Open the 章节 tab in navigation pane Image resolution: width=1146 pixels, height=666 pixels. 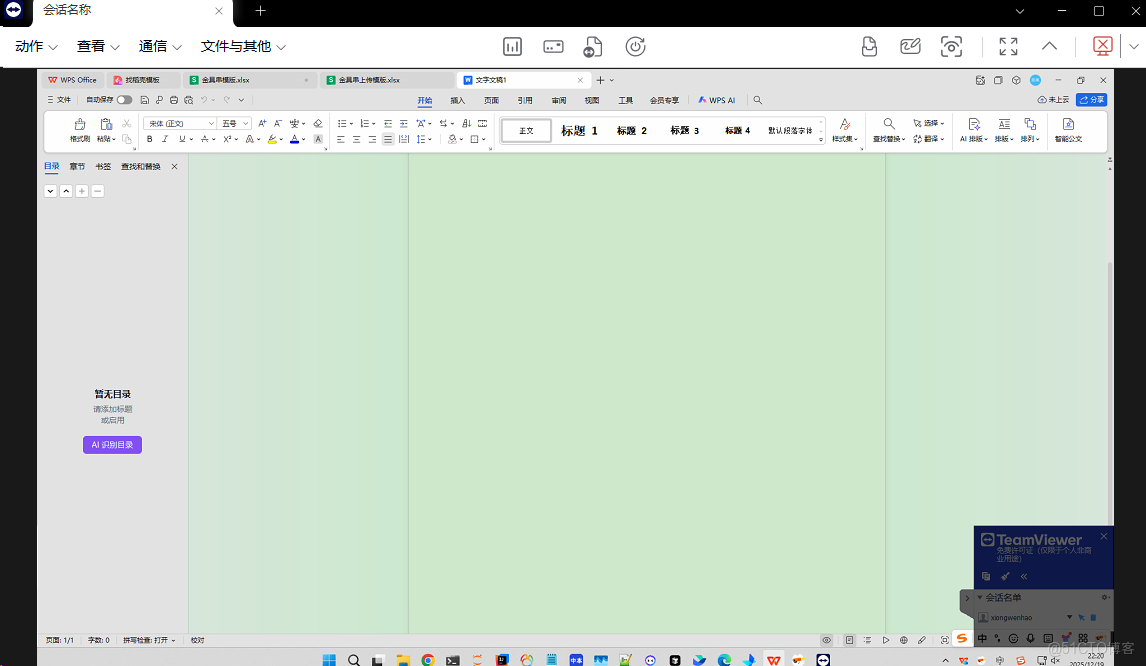click(77, 166)
